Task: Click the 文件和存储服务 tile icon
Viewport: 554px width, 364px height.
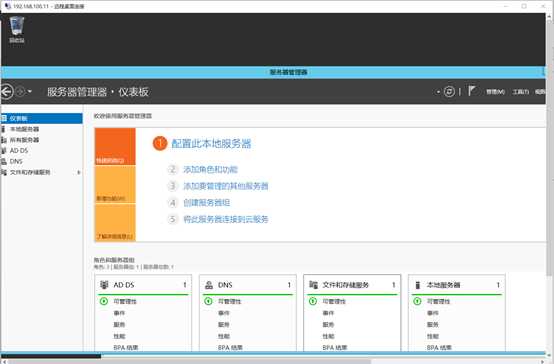Action: coord(313,285)
